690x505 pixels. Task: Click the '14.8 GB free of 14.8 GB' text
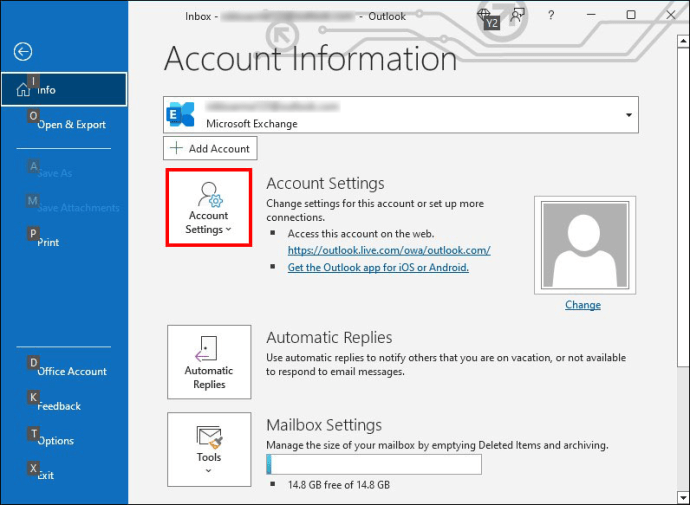pos(339,485)
